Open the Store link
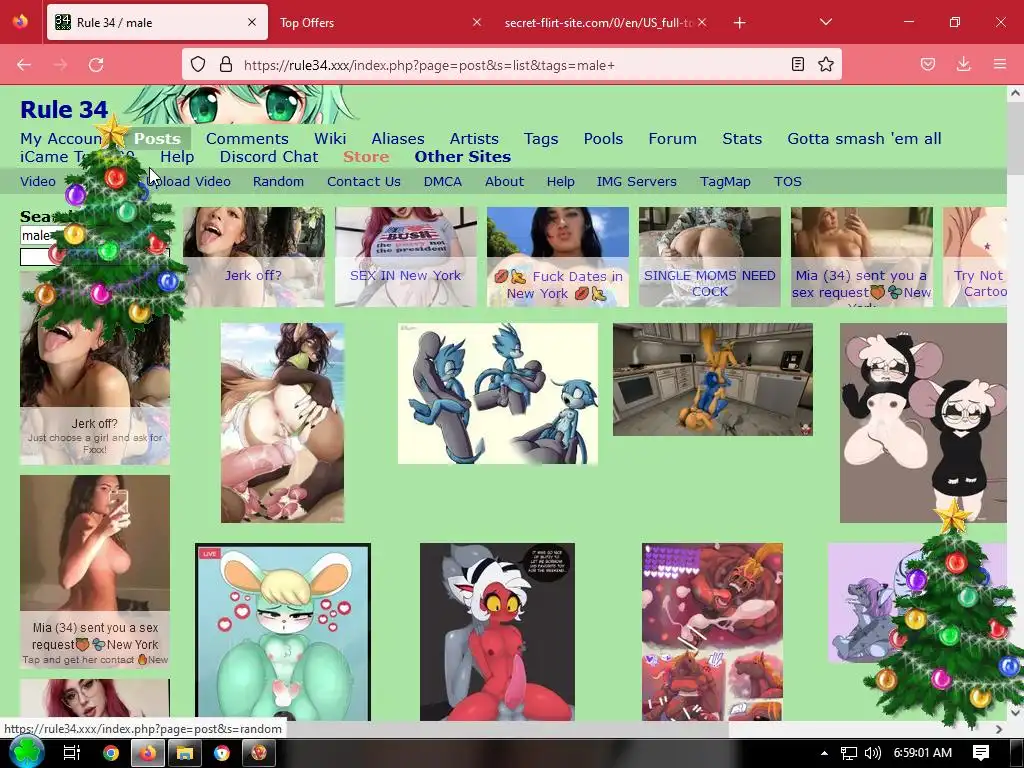Image resolution: width=1024 pixels, height=768 pixels. pyautogui.click(x=366, y=157)
